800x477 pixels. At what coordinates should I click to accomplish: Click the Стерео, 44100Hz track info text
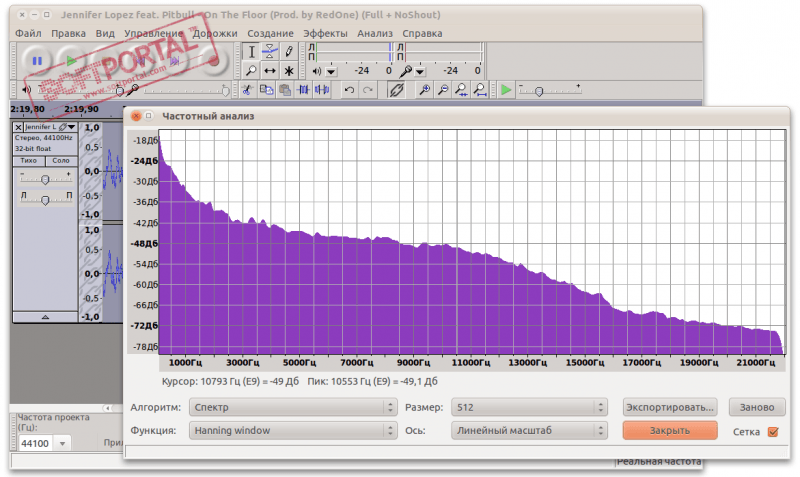click(44, 138)
